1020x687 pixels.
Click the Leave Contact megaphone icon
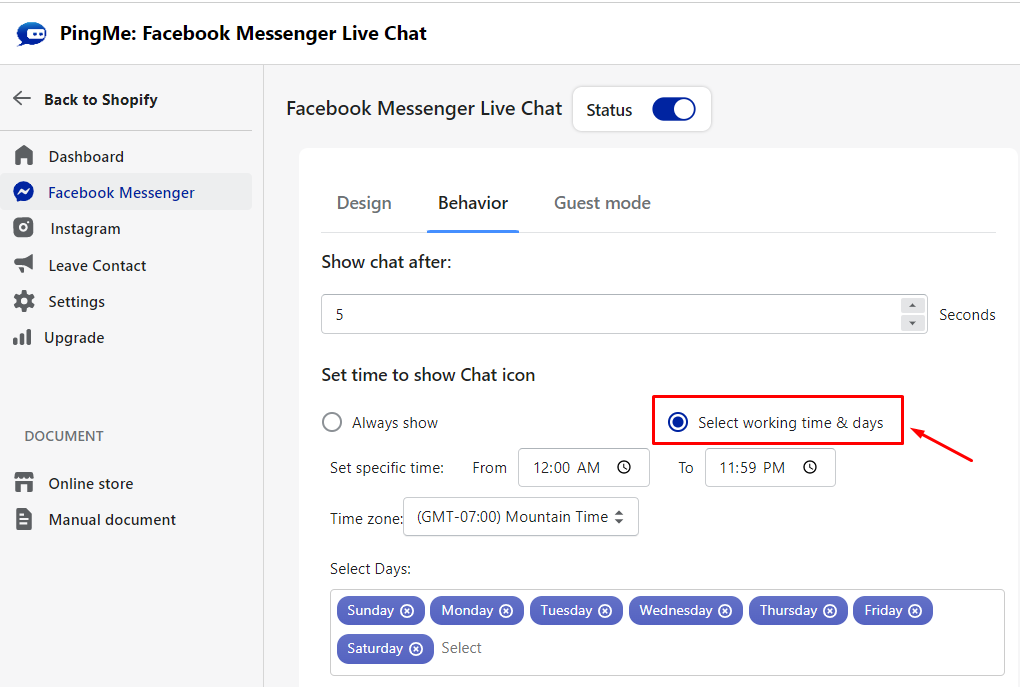pyautogui.click(x=24, y=265)
